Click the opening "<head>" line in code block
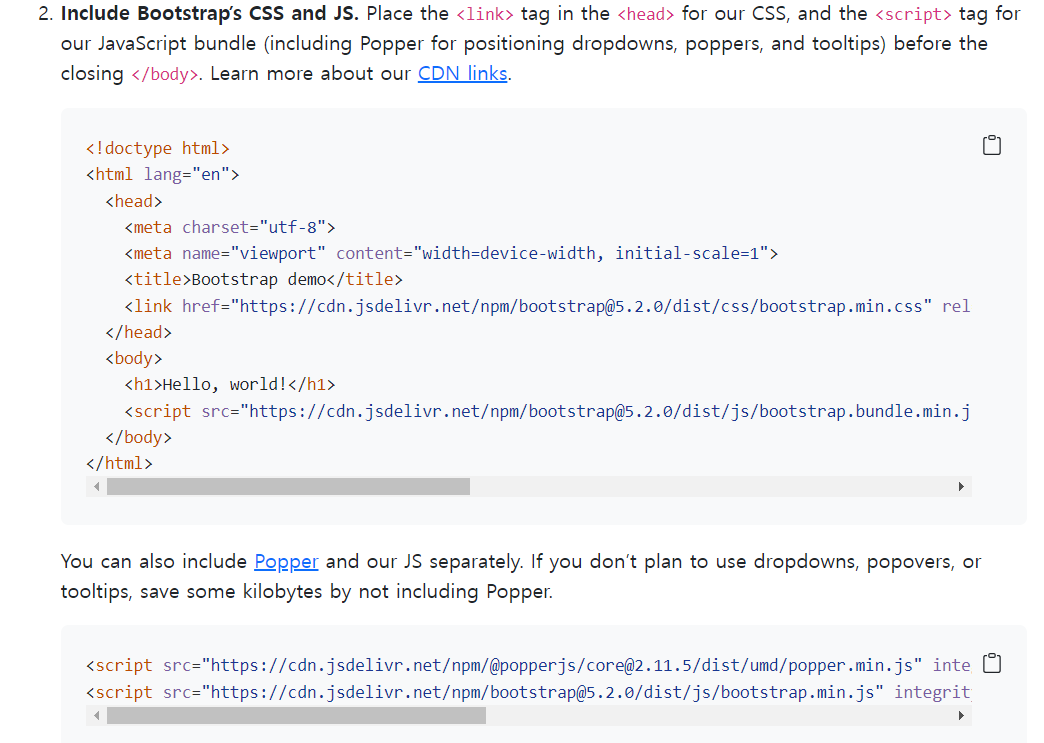 tap(134, 201)
